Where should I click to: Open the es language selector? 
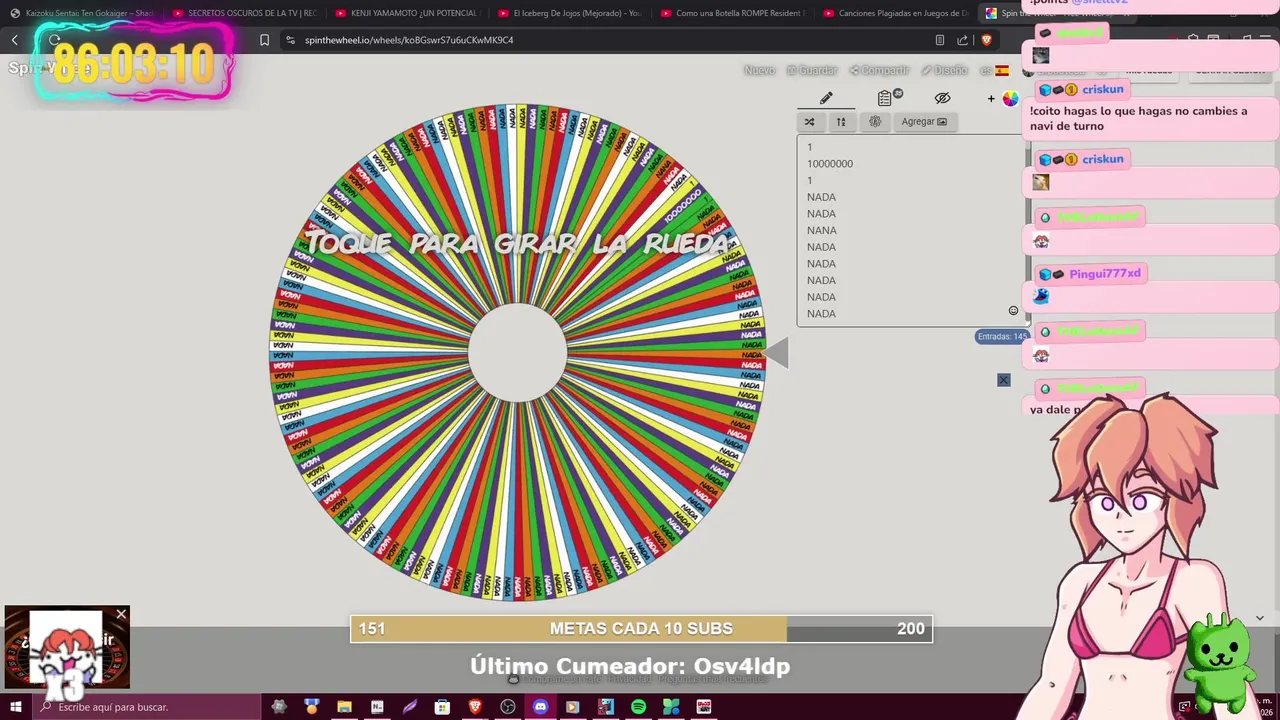[x=994, y=70]
